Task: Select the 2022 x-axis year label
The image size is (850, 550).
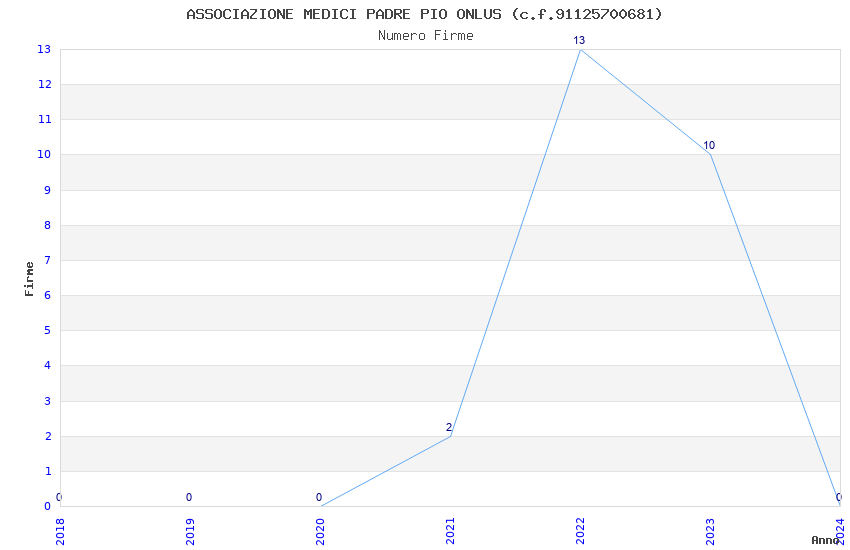Action: (x=581, y=532)
